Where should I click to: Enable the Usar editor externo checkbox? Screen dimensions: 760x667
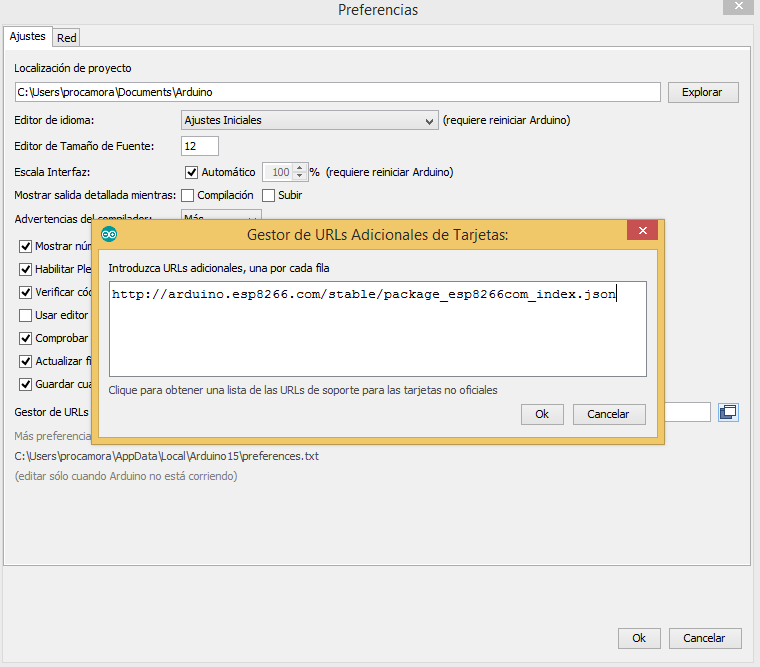pyautogui.click(x=26, y=316)
